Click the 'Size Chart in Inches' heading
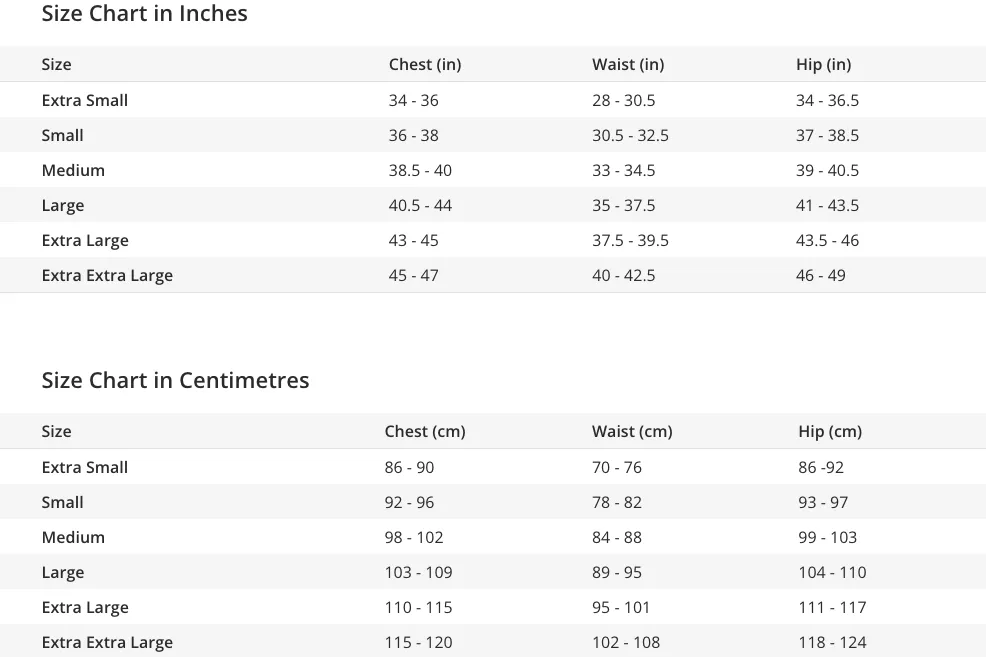Screen dimensions: 986x657 tap(145, 13)
